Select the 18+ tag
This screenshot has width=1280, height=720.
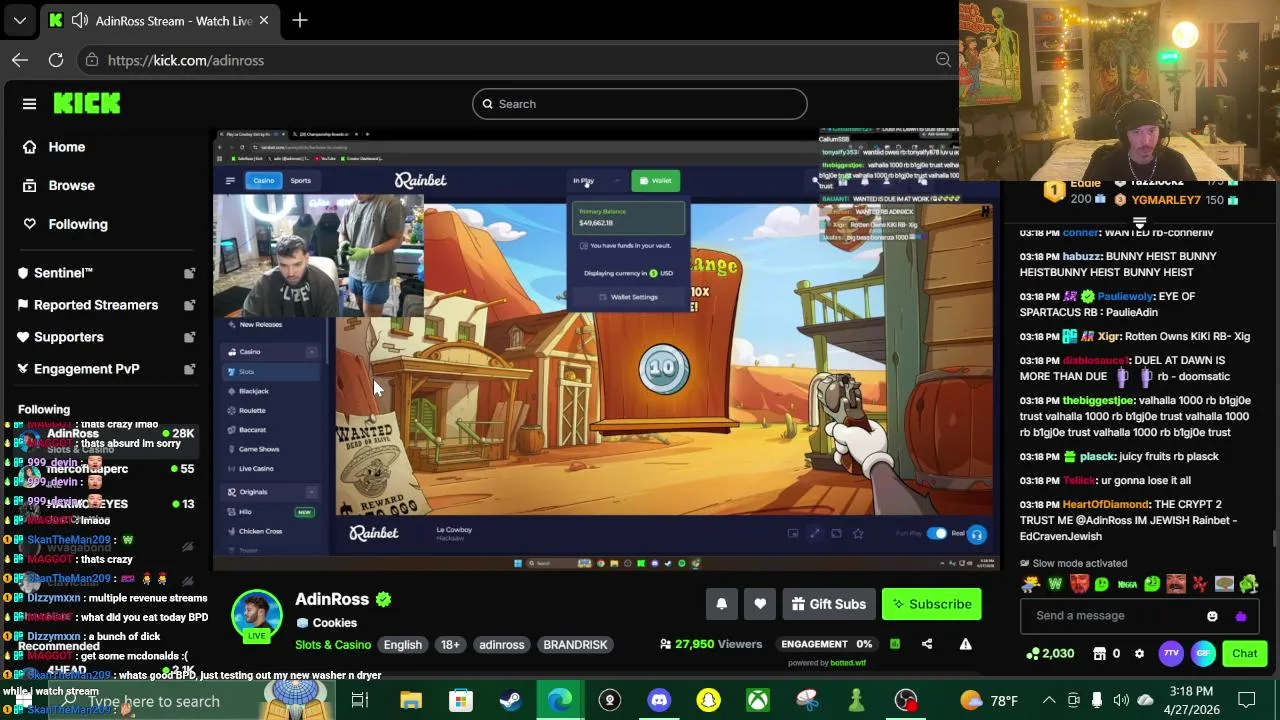pos(450,645)
